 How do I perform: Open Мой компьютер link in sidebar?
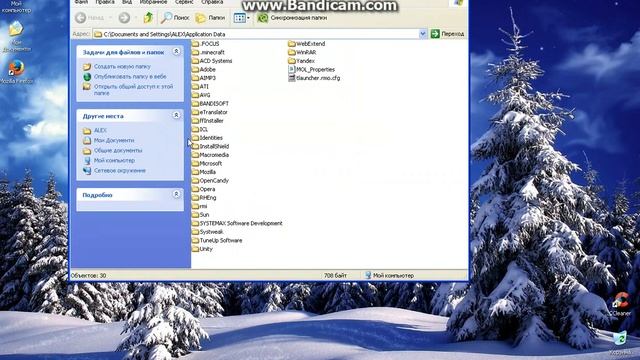coord(114,160)
